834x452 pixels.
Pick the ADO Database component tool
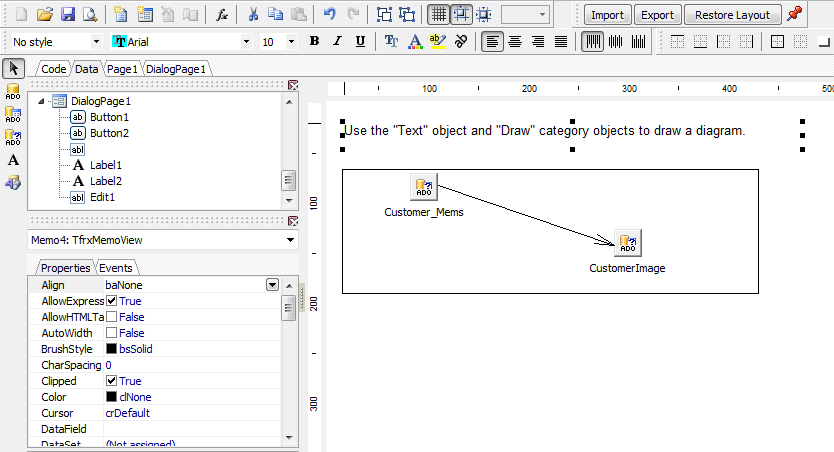[x=13, y=91]
